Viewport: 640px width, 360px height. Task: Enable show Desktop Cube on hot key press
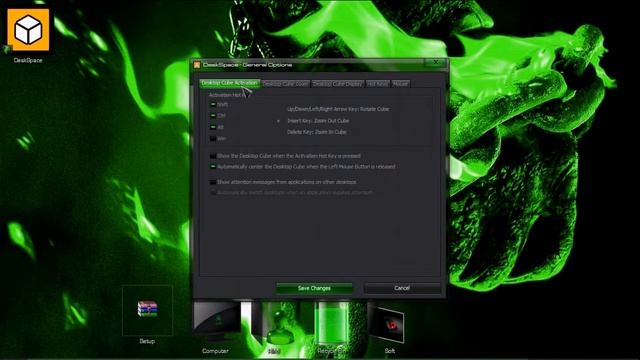click(213, 156)
